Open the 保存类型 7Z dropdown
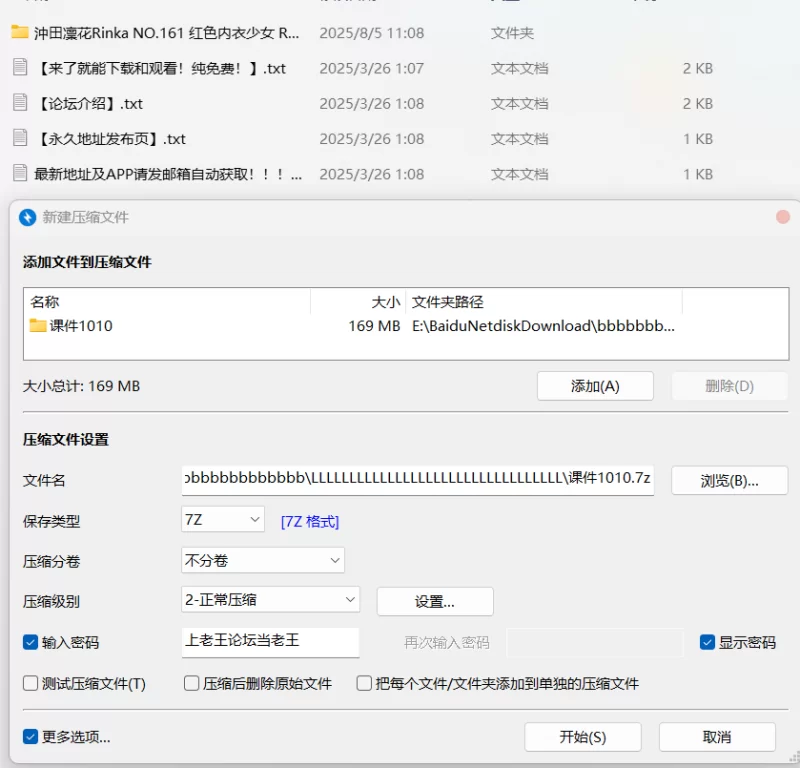 (223, 519)
